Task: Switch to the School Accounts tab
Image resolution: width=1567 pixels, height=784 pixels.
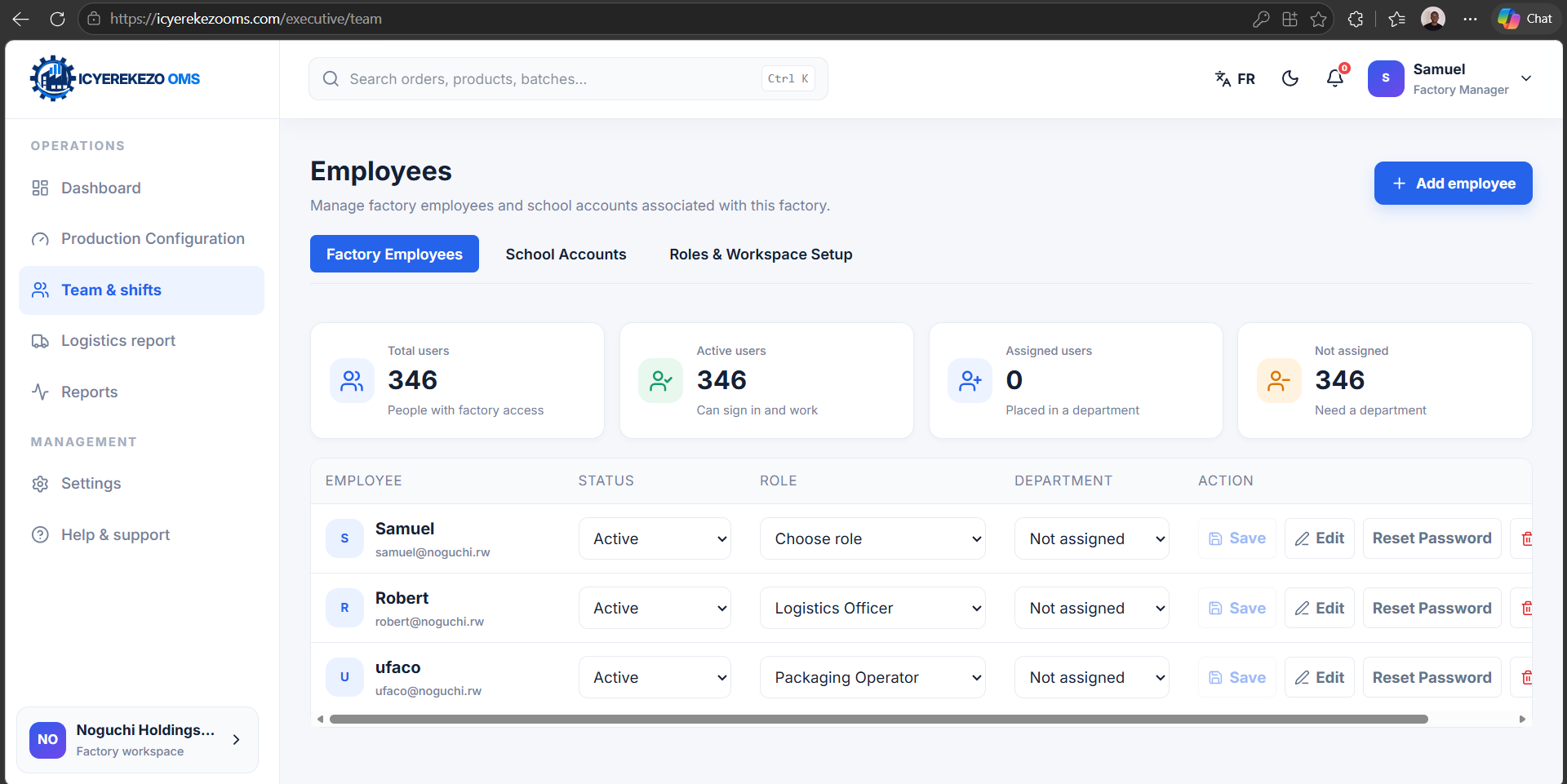Action: [566, 254]
